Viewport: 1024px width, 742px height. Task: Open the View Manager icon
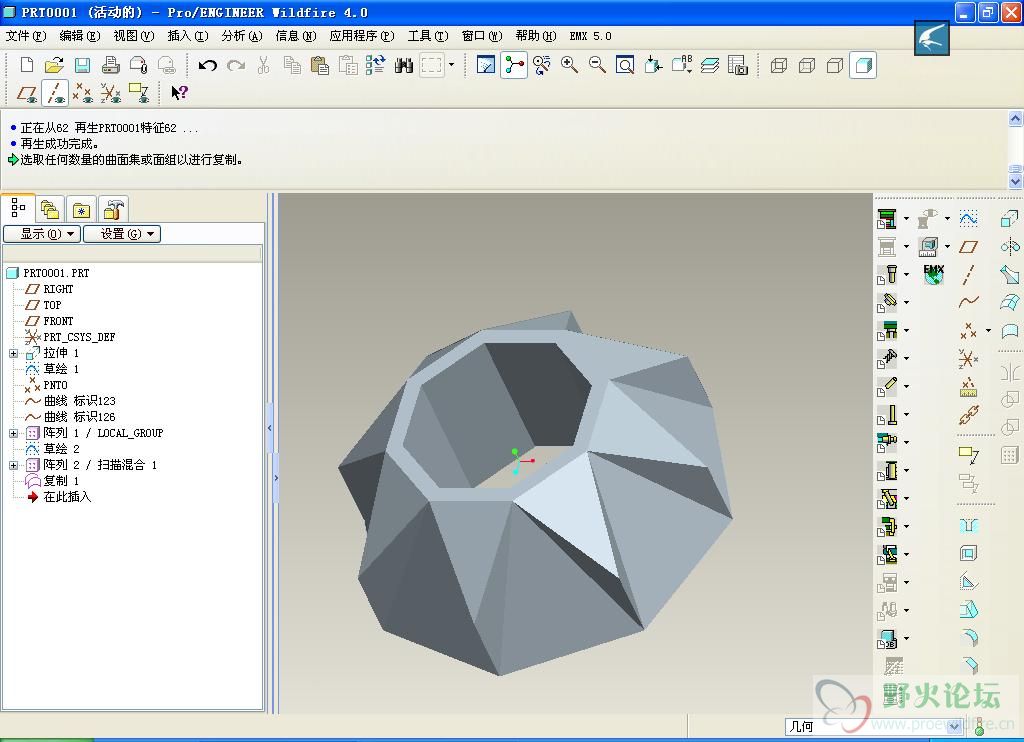click(x=737, y=65)
